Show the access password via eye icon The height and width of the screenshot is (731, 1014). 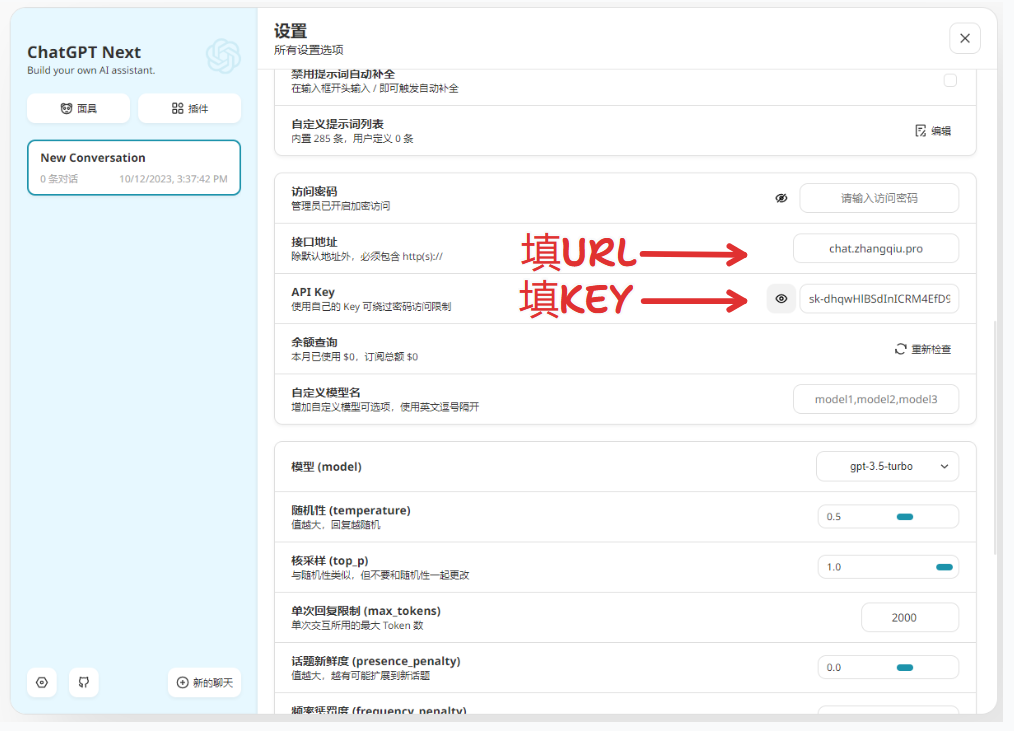pyautogui.click(x=781, y=198)
